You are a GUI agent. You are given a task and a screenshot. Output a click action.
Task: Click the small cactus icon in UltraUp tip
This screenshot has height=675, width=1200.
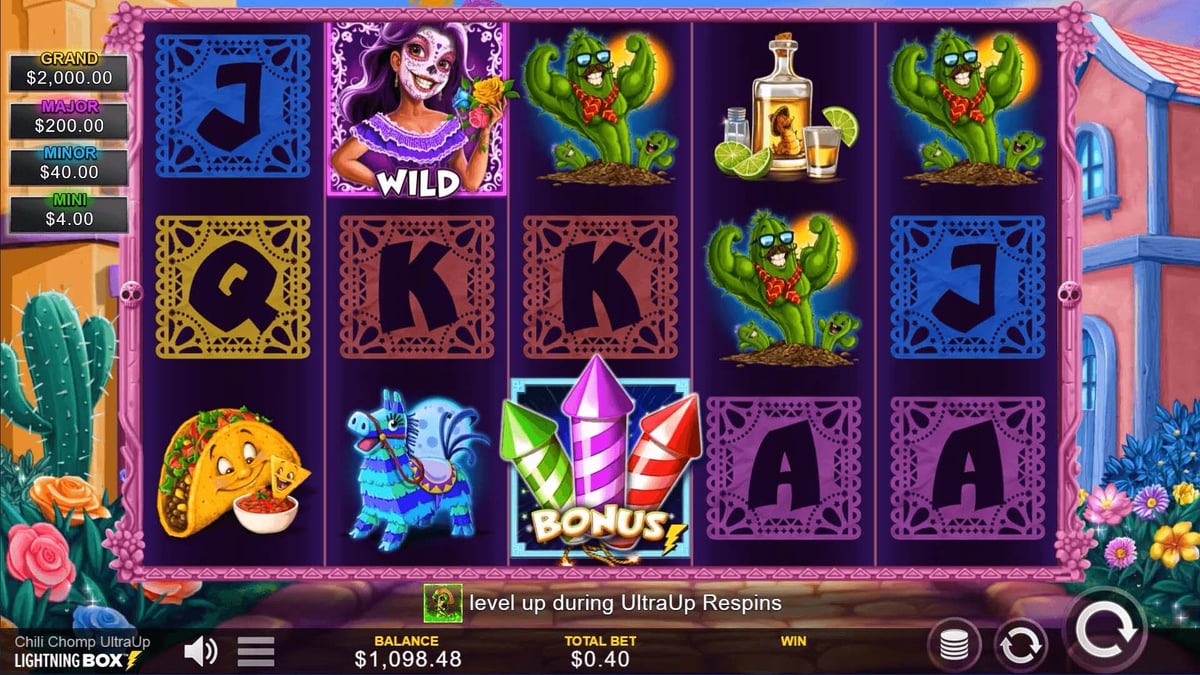(443, 603)
